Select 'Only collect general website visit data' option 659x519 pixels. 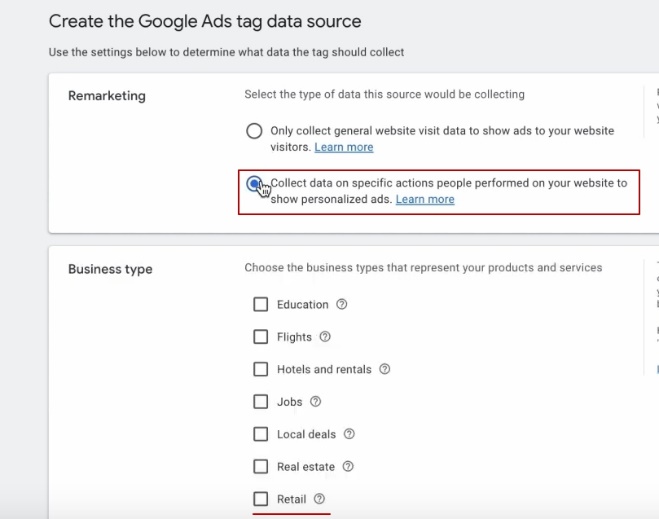pyautogui.click(x=254, y=131)
